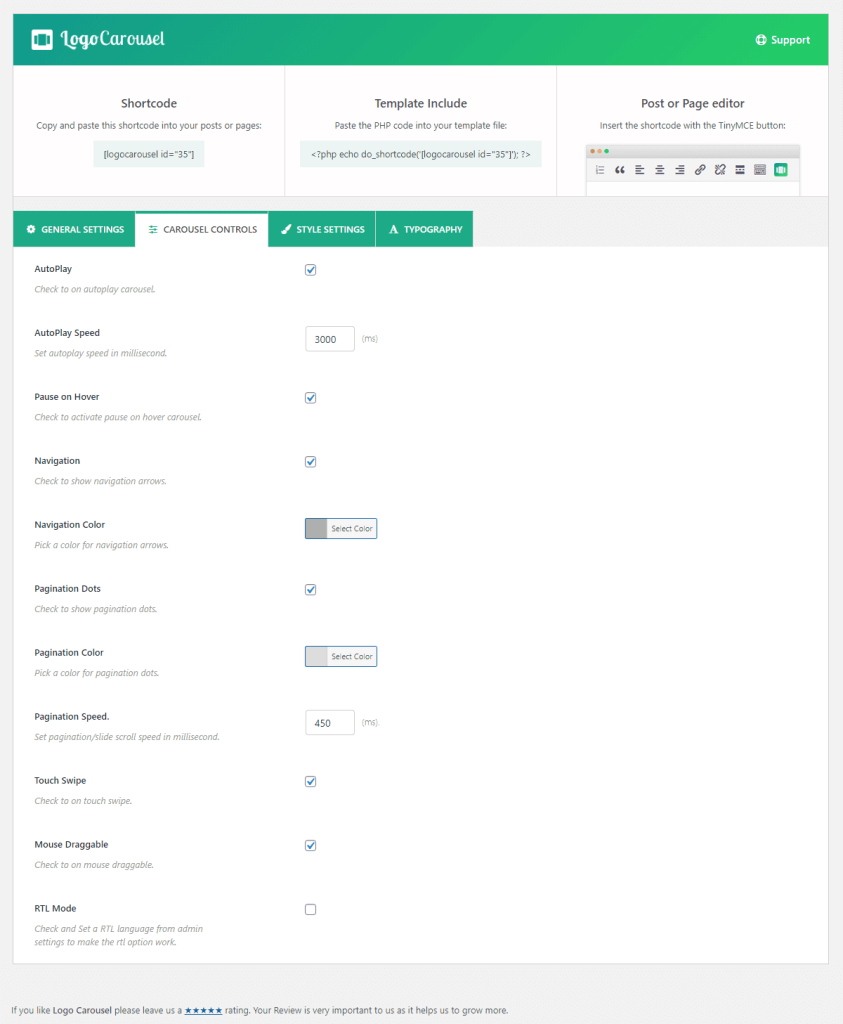Select the blockquote icon in the editor preview
The height and width of the screenshot is (1024, 843).
pyautogui.click(x=620, y=170)
